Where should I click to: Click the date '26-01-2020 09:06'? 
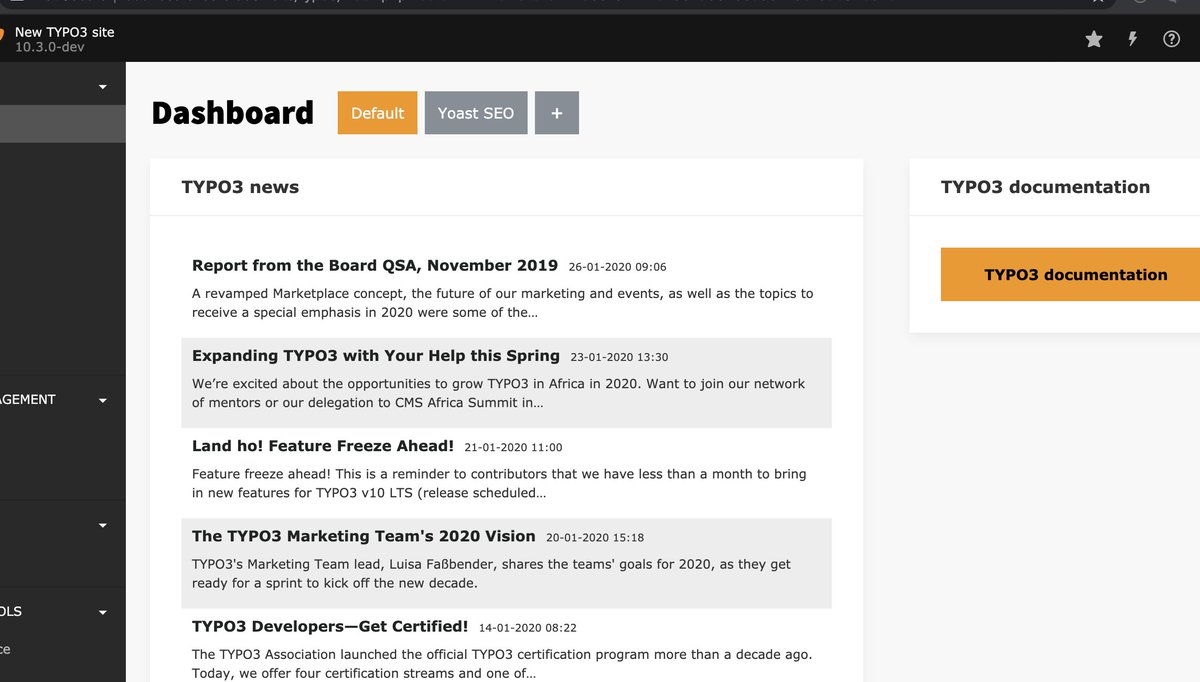617,267
